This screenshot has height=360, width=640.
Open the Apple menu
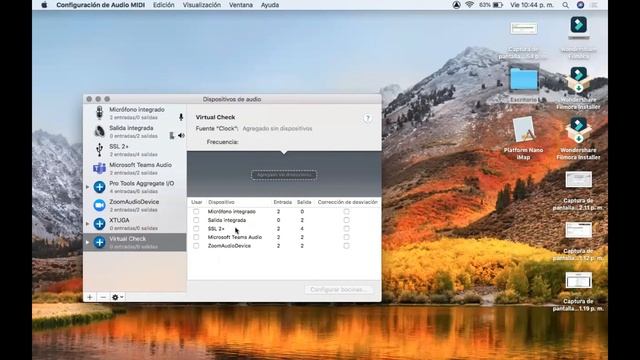pos(44,5)
